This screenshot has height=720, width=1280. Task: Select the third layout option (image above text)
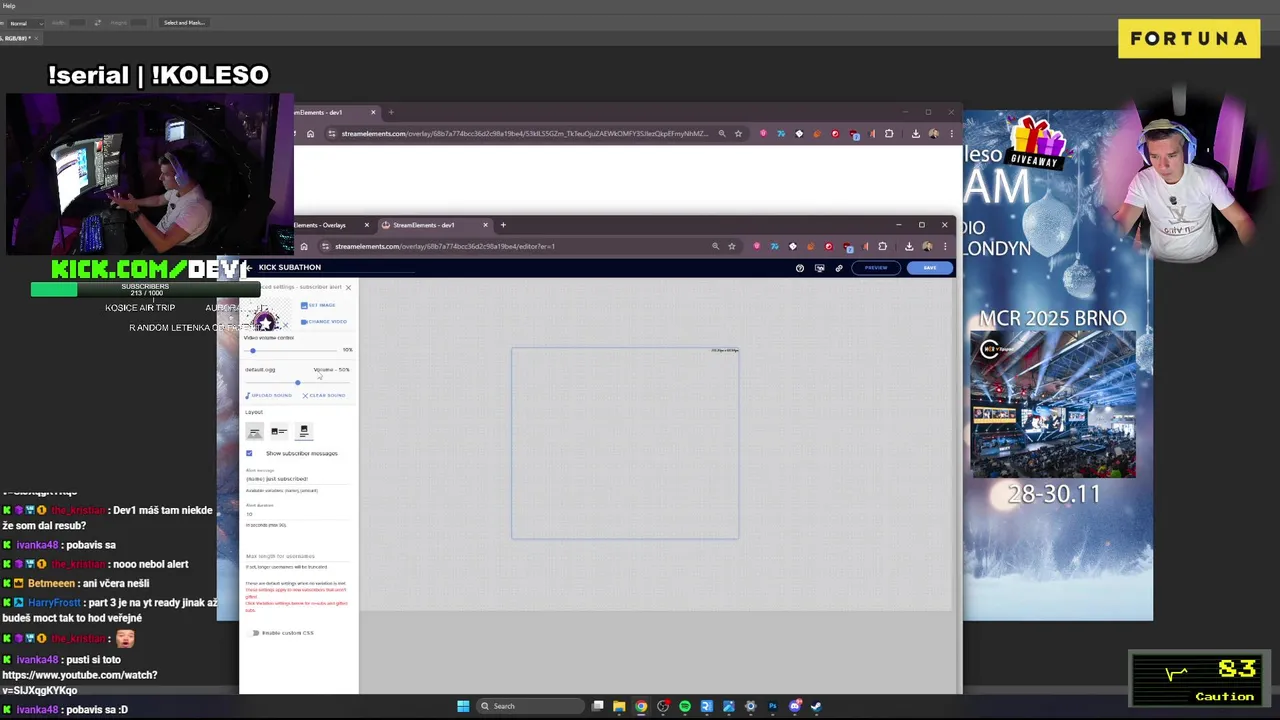[304, 431]
